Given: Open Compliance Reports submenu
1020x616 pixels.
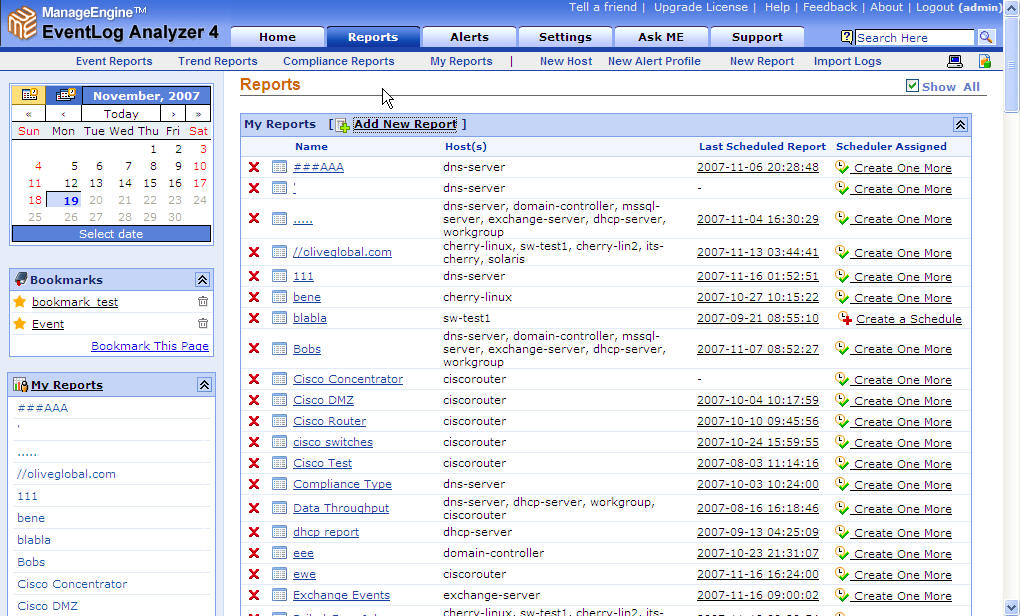Looking at the screenshot, I should point(338,61).
